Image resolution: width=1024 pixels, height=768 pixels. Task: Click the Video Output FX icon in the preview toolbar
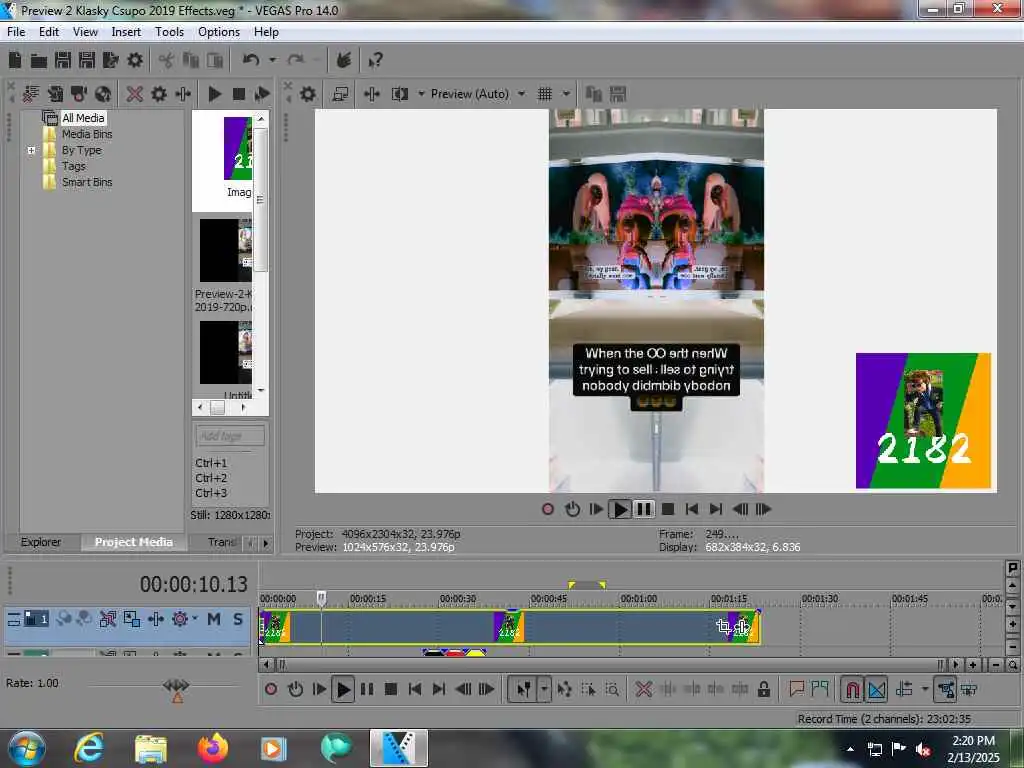click(372, 94)
